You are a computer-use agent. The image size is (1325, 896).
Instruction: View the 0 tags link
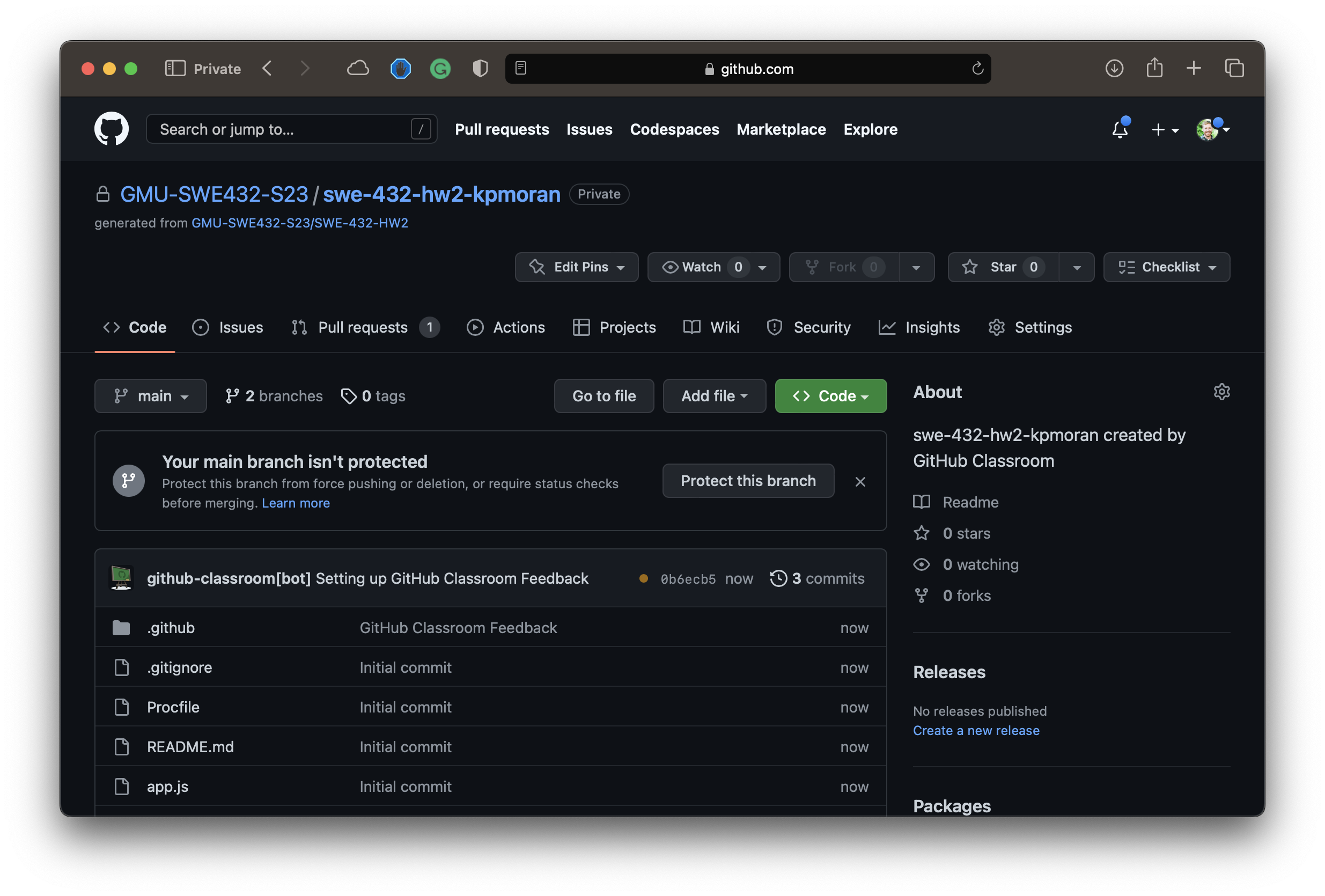click(373, 396)
